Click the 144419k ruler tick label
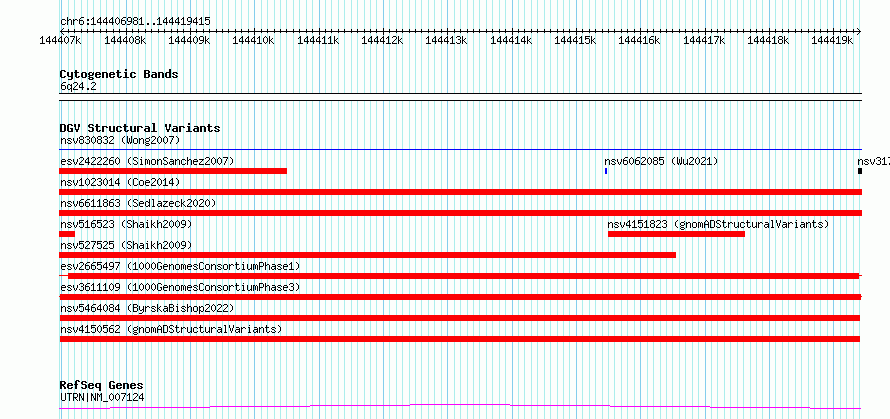This screenshot has height=419, width=890. pyautogui.click(x=832, y=40)
